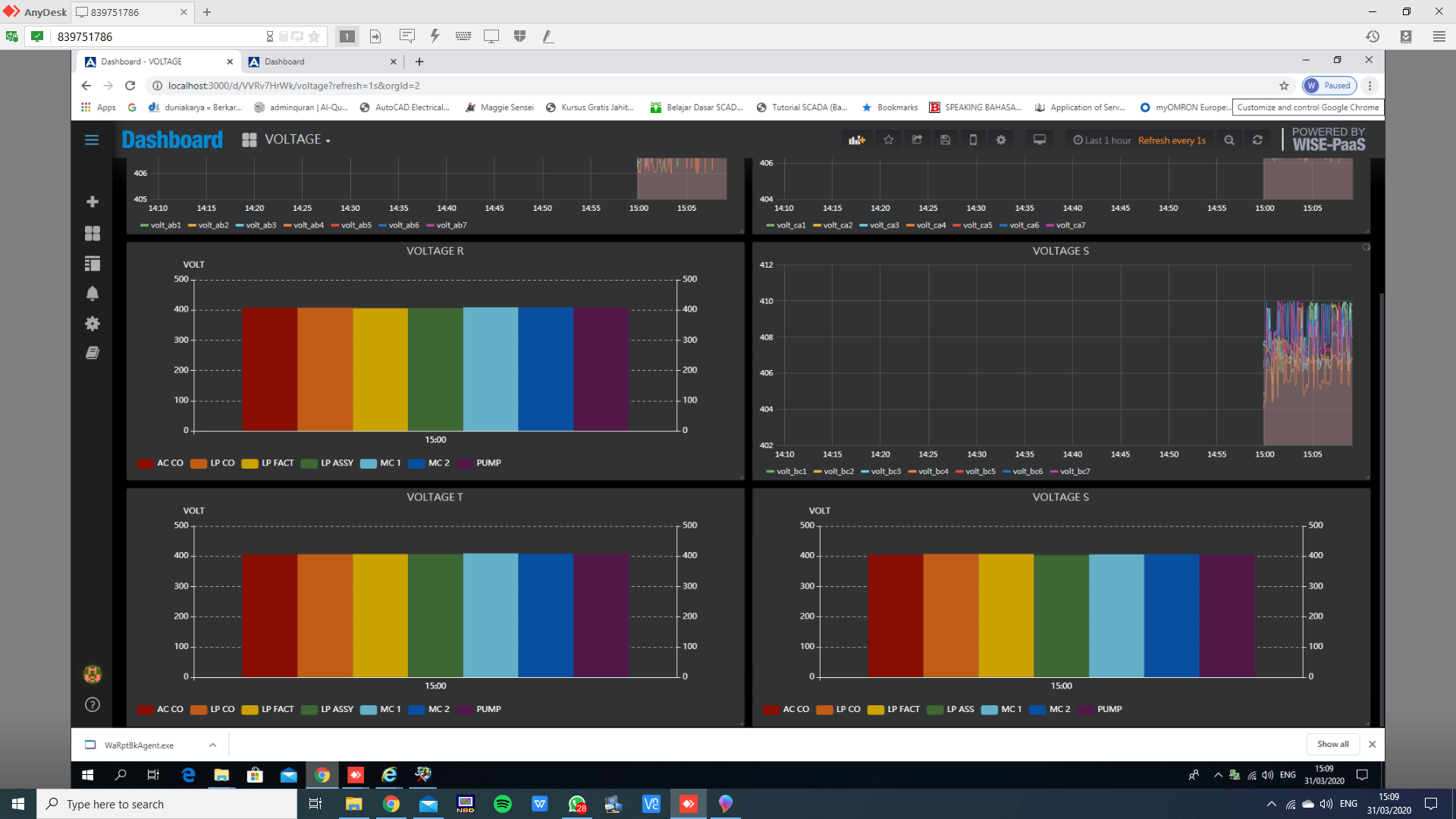
Task: Save the dashboard with the disk icon
Action: 945,140
